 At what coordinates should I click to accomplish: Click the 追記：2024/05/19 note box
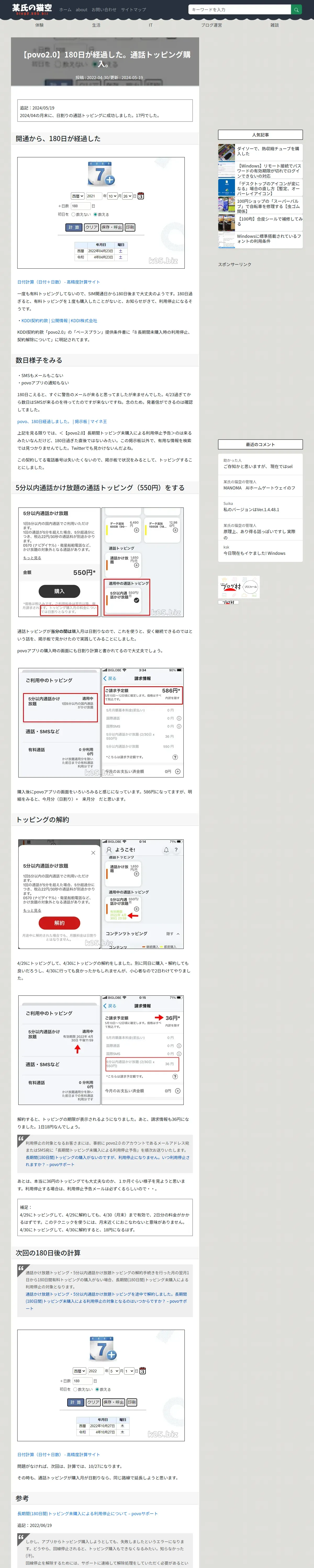105,111
